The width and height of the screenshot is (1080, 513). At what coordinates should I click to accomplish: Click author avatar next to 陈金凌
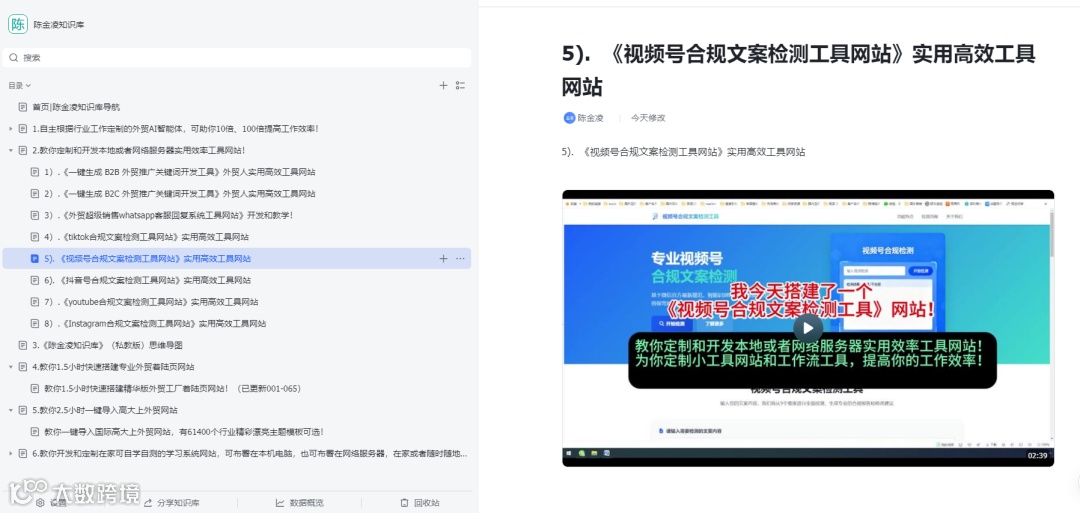click(x=569, y=118)
